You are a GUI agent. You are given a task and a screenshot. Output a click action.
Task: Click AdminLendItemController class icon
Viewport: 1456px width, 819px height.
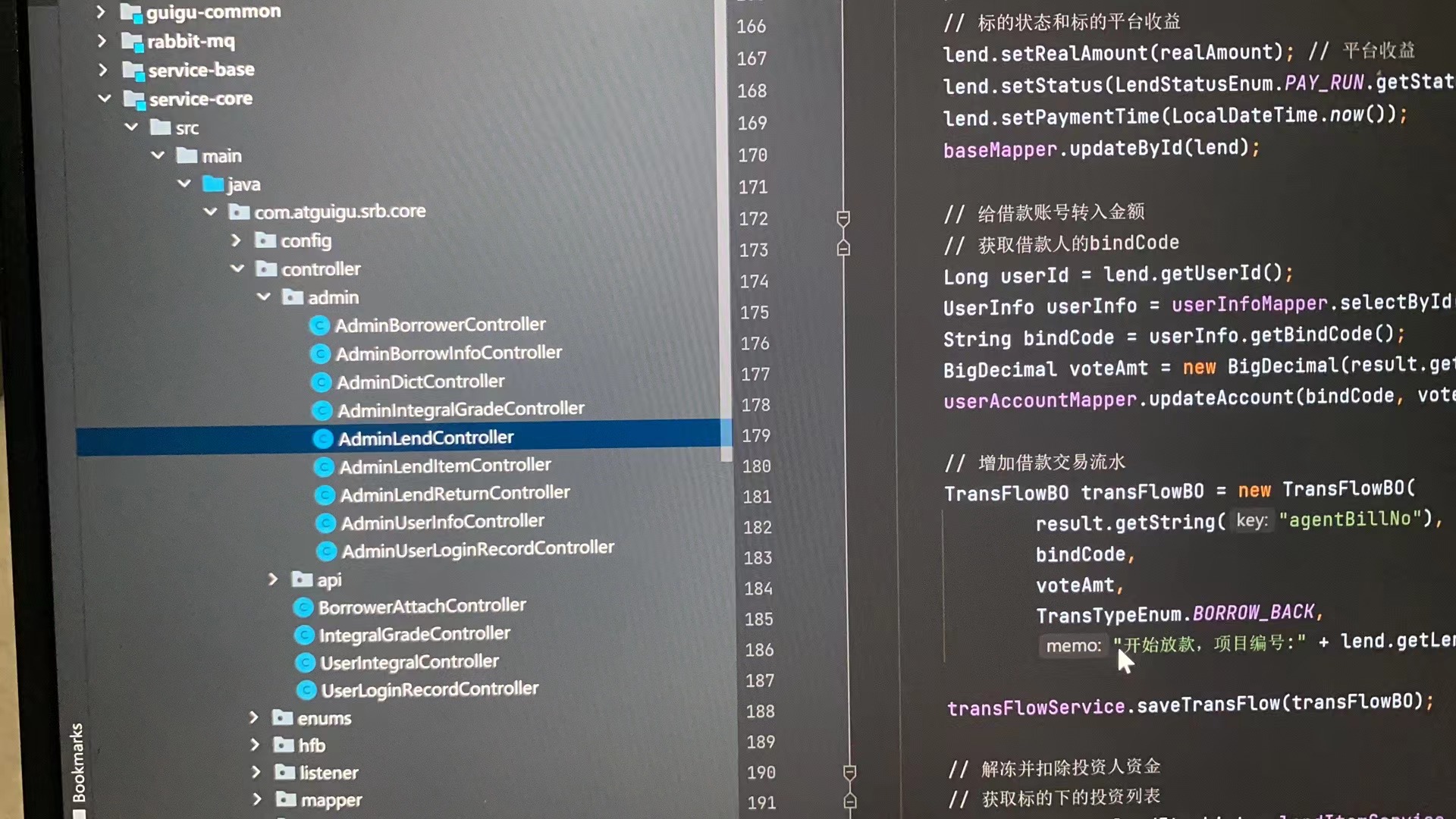(x=324, y=466)
